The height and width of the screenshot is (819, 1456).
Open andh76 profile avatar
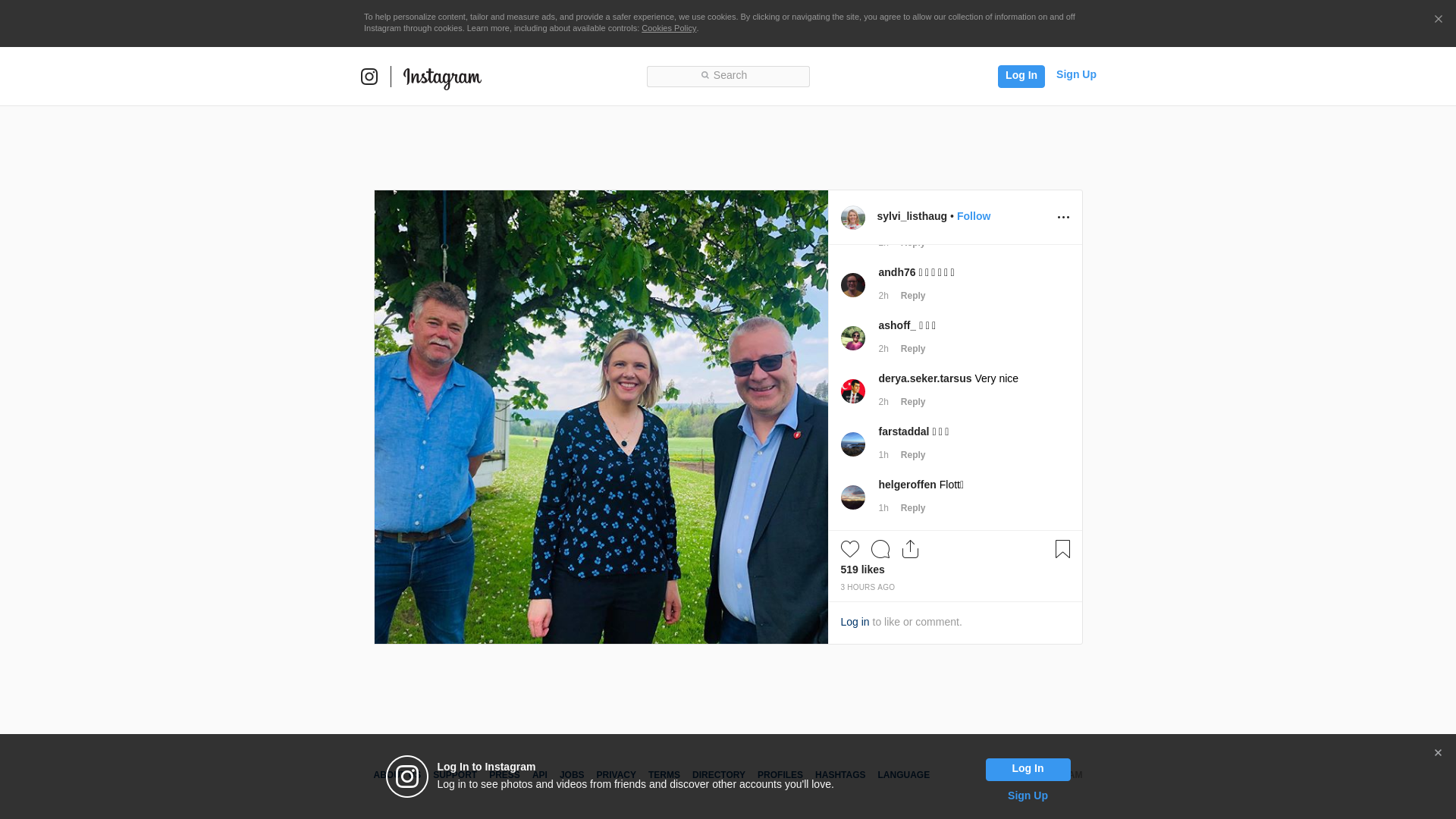(x=853, y=285)
